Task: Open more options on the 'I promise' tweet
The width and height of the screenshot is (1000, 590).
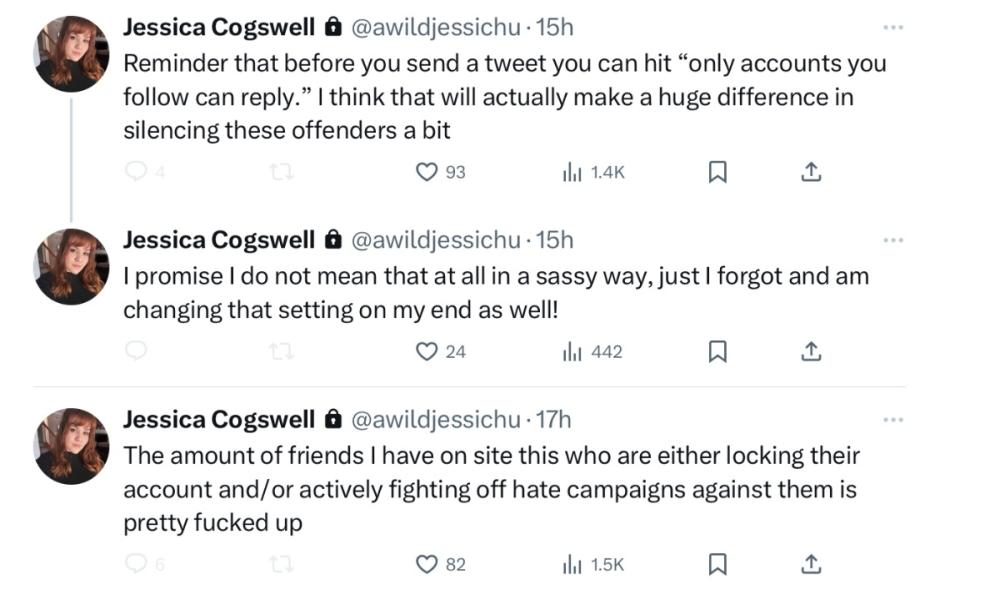Action: coord(893,241)
